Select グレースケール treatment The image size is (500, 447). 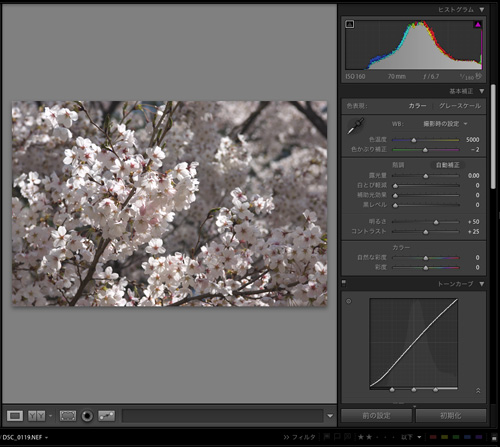(460, 106)
